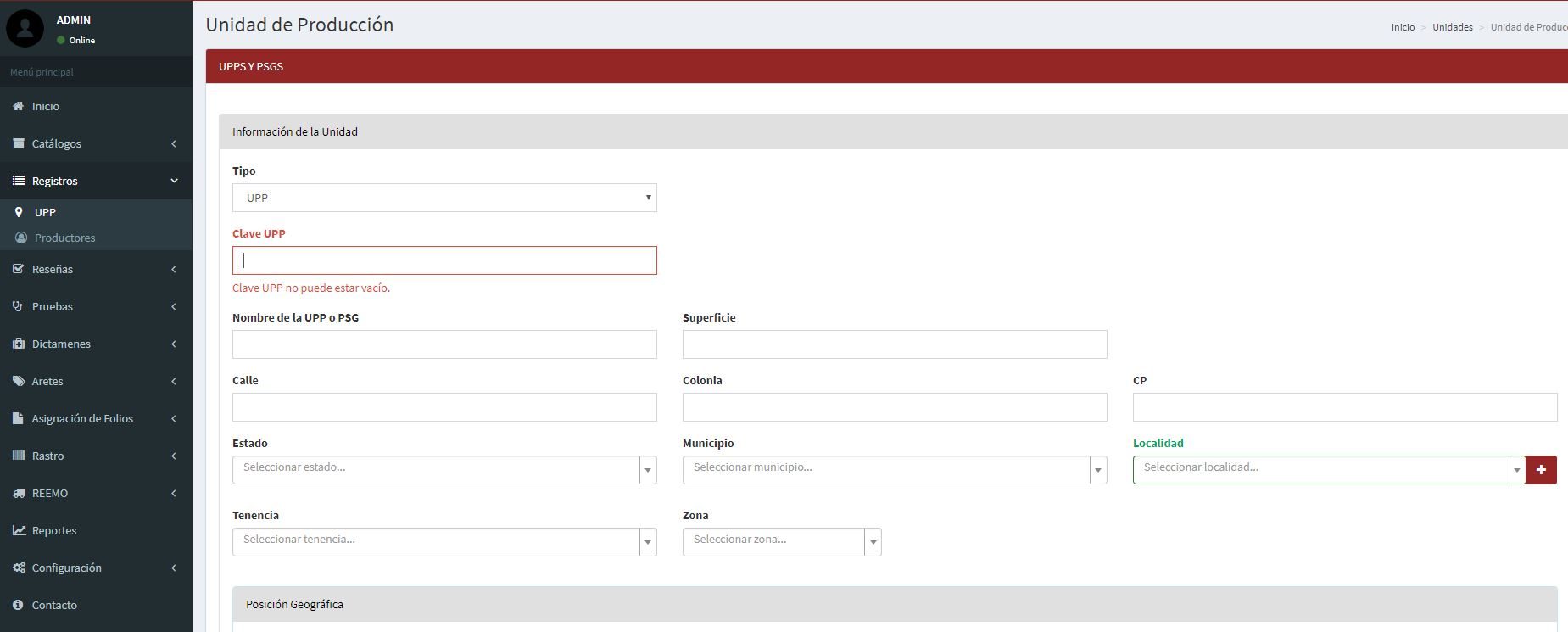1568x632 pixels.
Task: Click the Información de la Unidad header
Action: click(x=893, y=131)
